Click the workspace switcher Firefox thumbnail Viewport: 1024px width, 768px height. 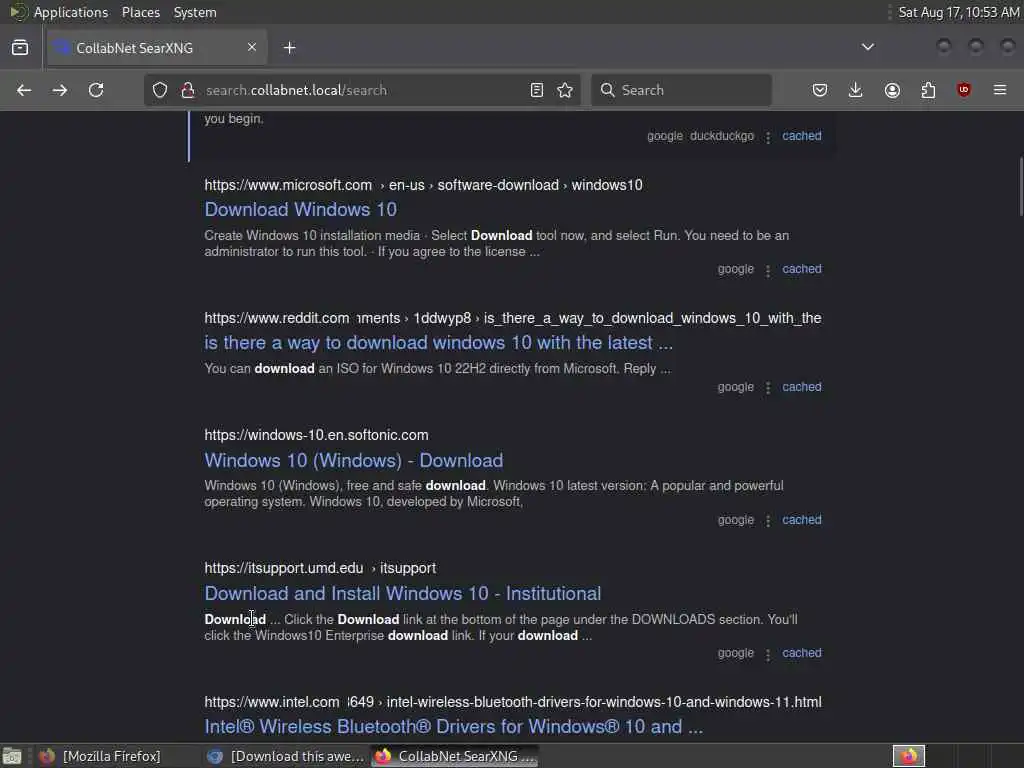909,756
